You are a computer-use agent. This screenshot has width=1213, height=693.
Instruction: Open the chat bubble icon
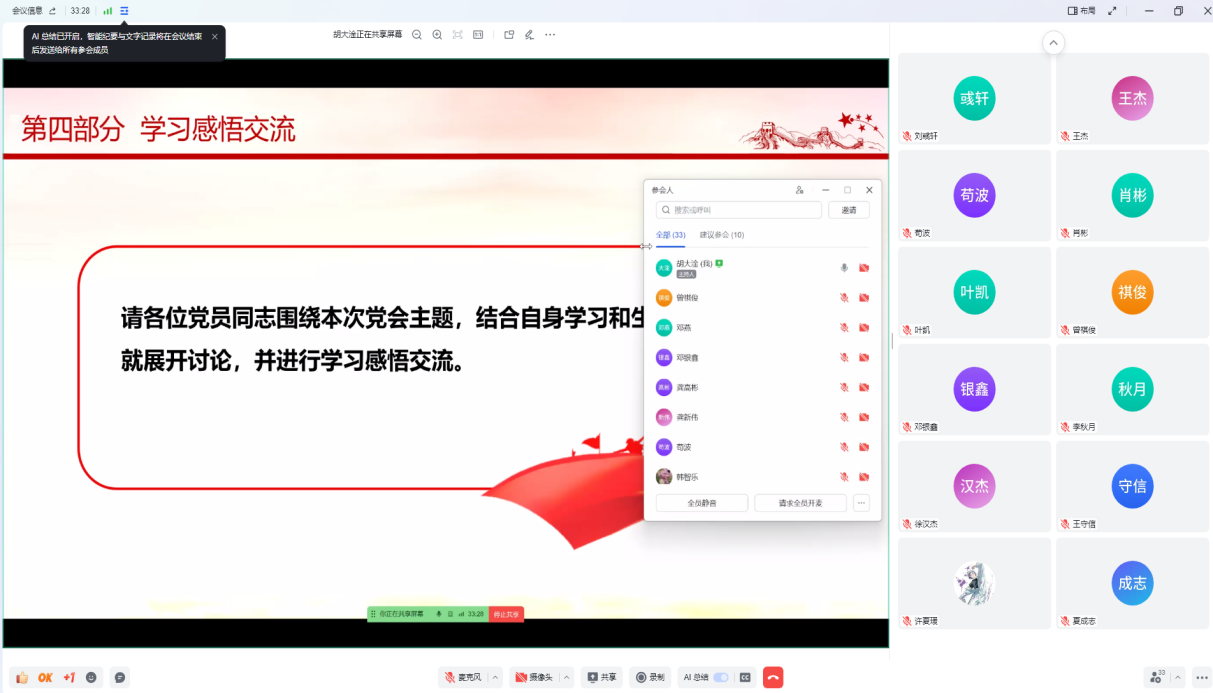point(119,677)
